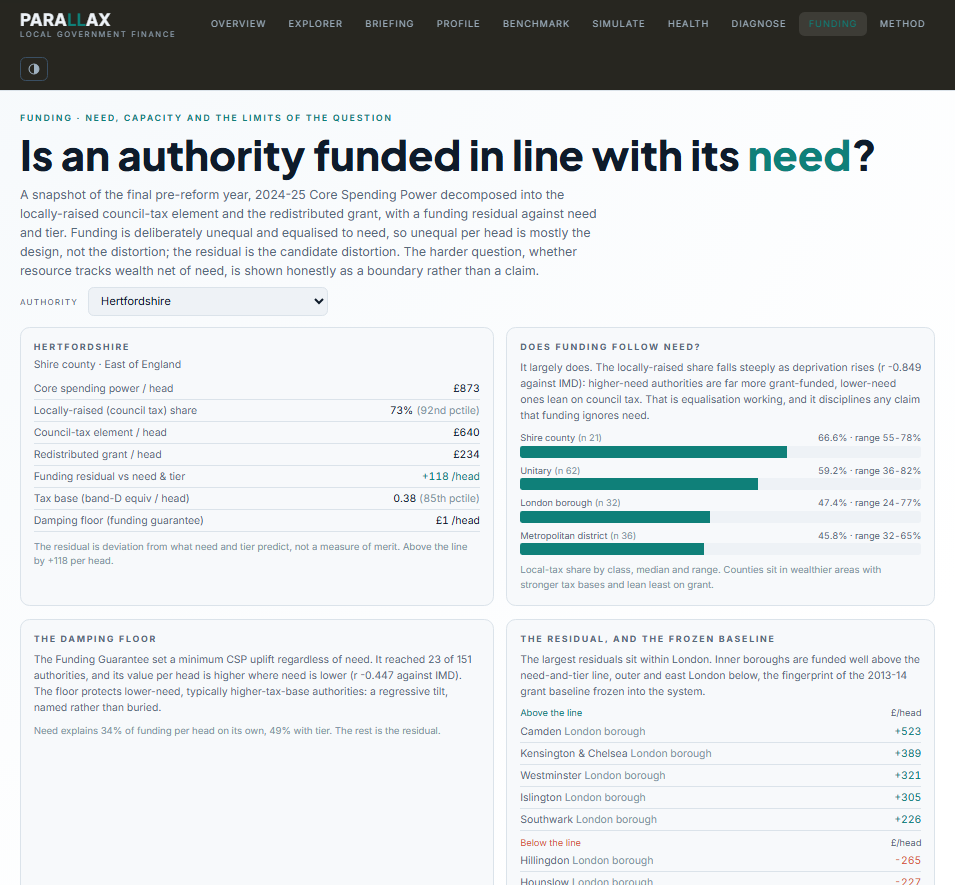Screen dimensions: 955x885
Task: Click '45.8% · range 32-65%' value
Action: pyautogui.click(x=869, y=536)
